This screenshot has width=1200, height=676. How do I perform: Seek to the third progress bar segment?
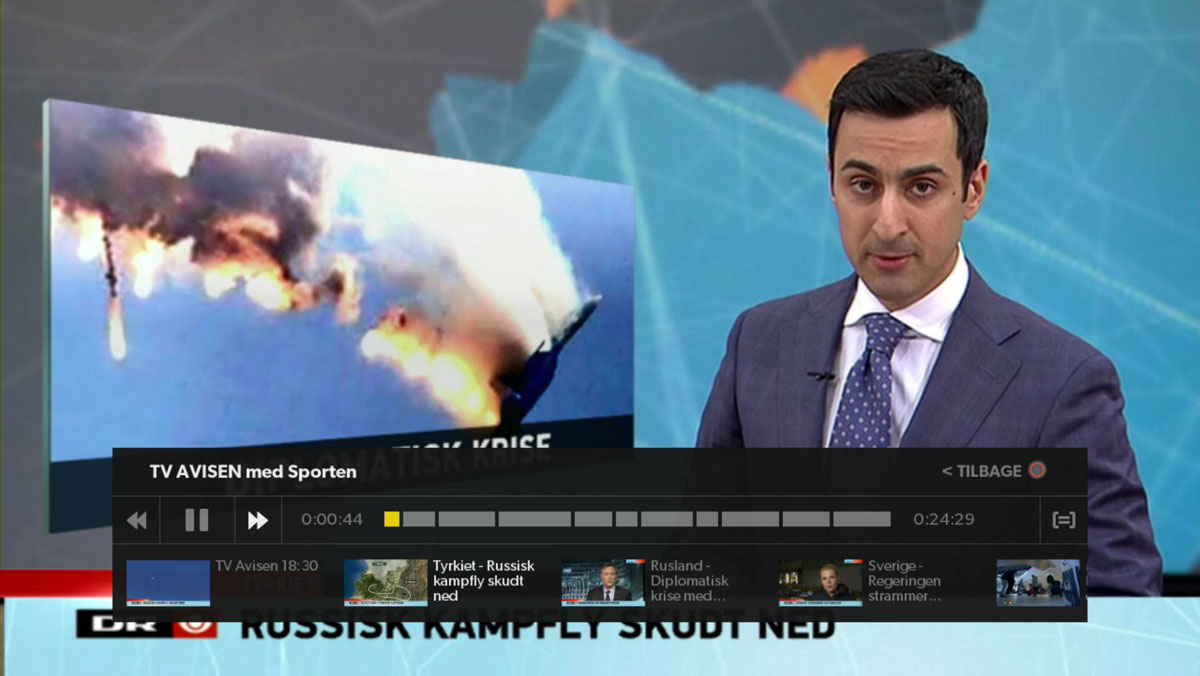[467, 519]
